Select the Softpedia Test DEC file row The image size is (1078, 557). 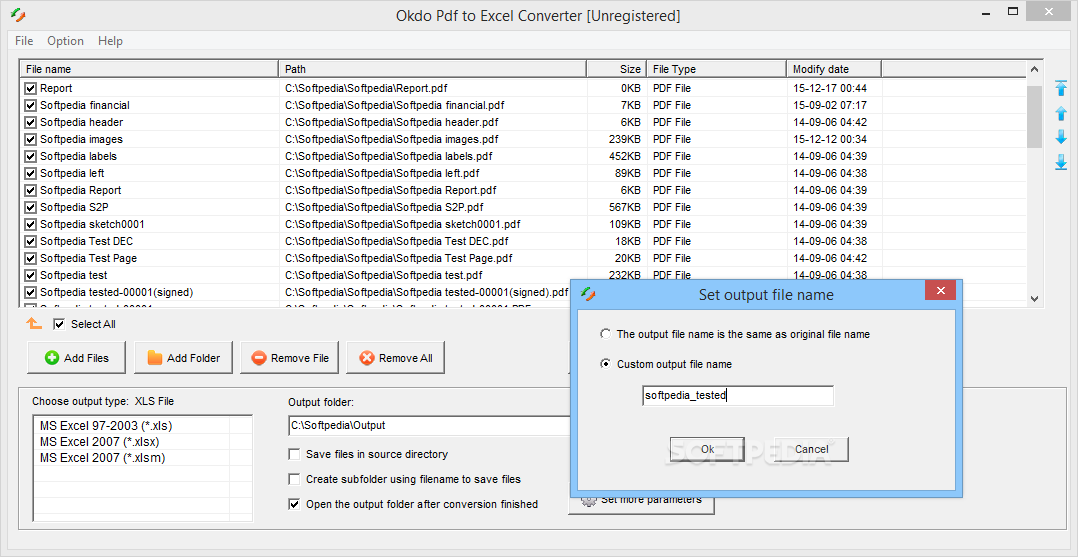[523, 241]
